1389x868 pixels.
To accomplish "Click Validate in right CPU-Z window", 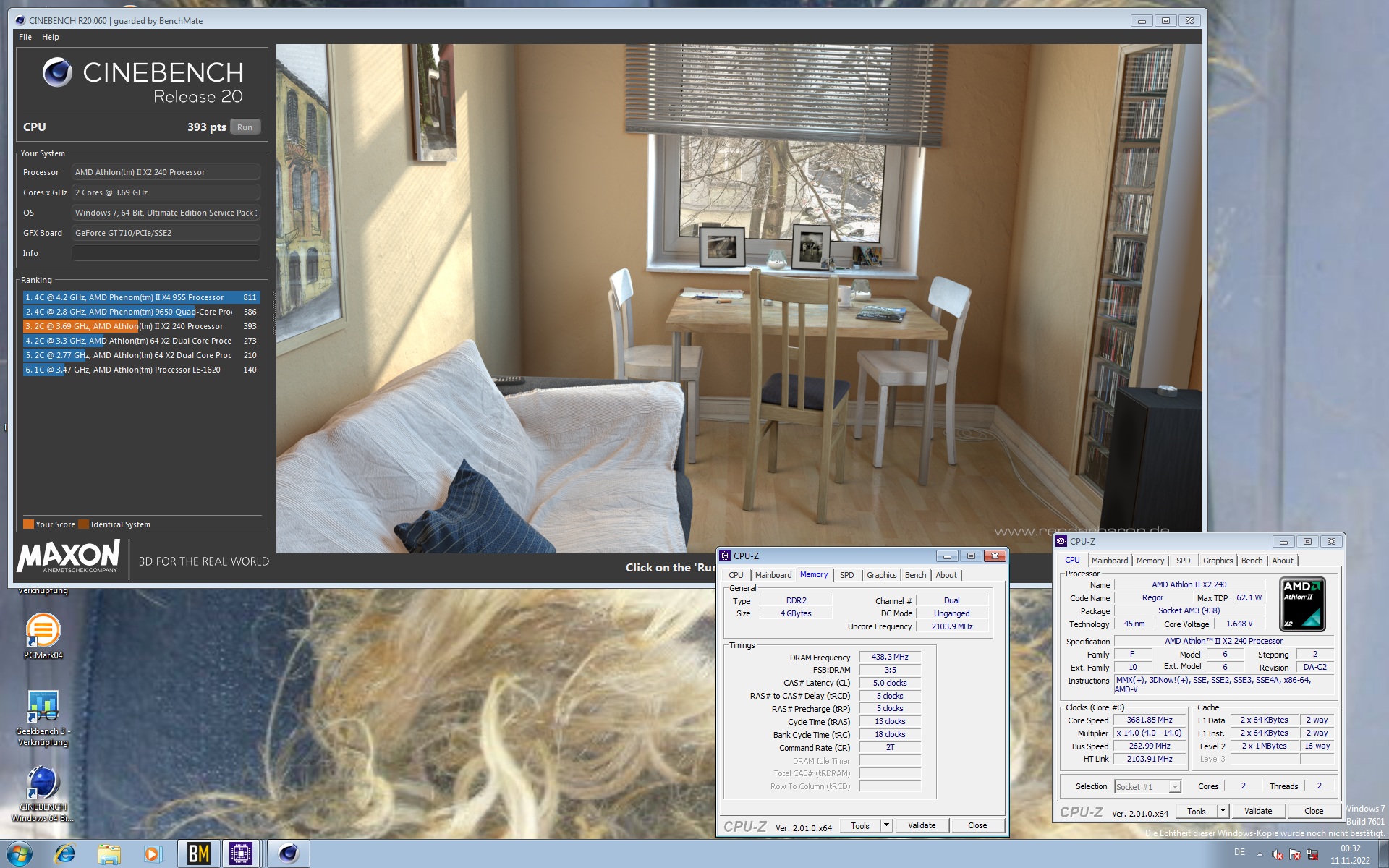I will click(x=1258, y=811).
